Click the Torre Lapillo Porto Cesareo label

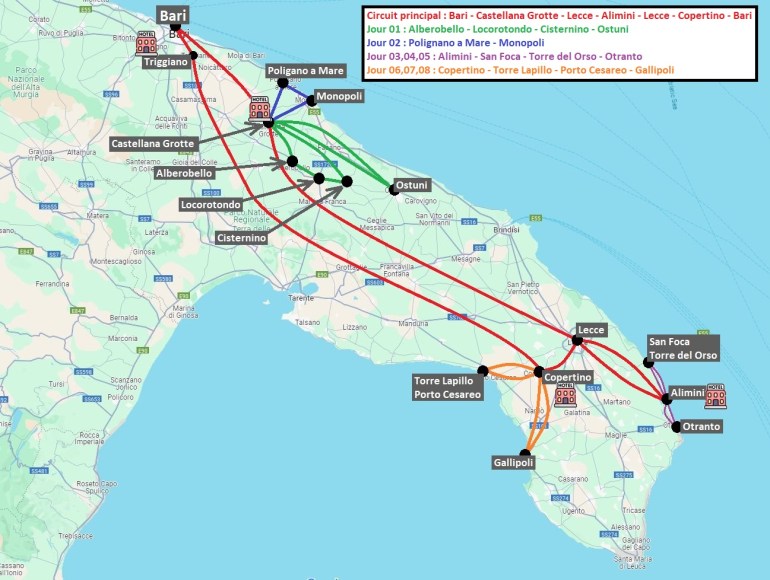coord(447,387)
